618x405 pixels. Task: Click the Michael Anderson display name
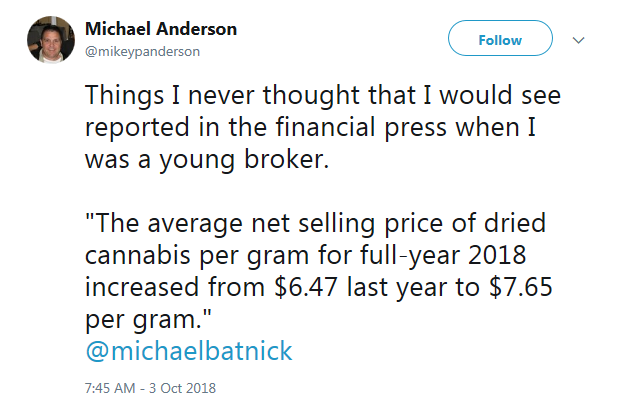(x=161, y=29)
